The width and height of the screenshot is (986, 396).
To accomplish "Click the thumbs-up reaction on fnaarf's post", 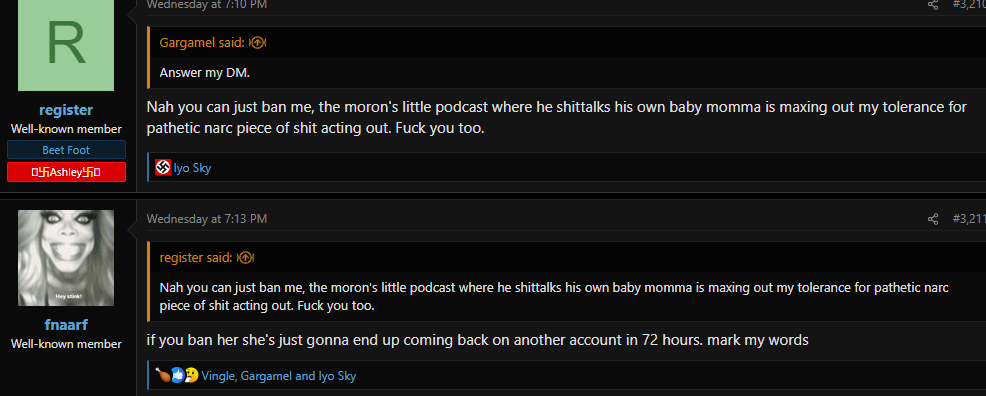I will [178, 376].
